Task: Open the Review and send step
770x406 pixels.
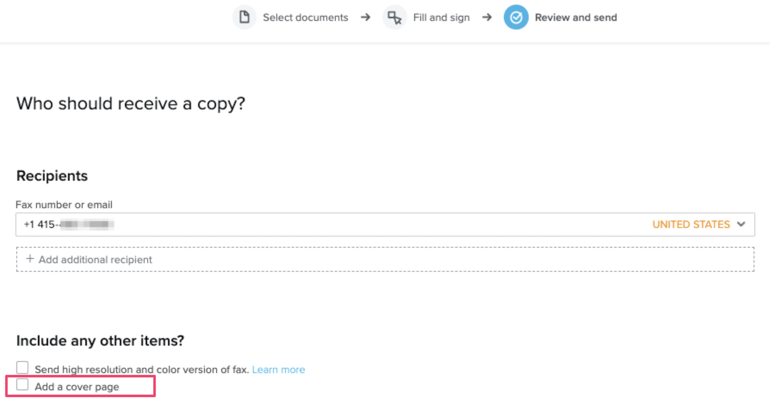Action: [576, 18]
